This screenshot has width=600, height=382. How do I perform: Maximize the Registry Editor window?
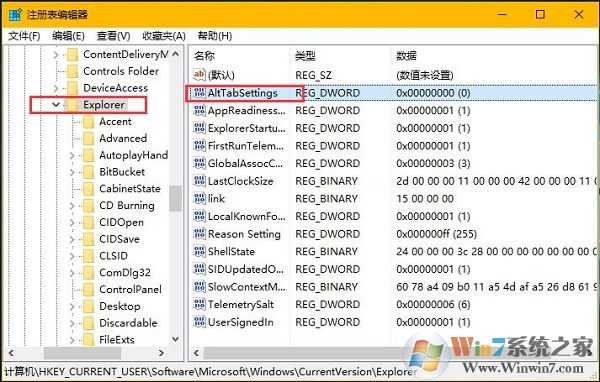coord(540,15)
